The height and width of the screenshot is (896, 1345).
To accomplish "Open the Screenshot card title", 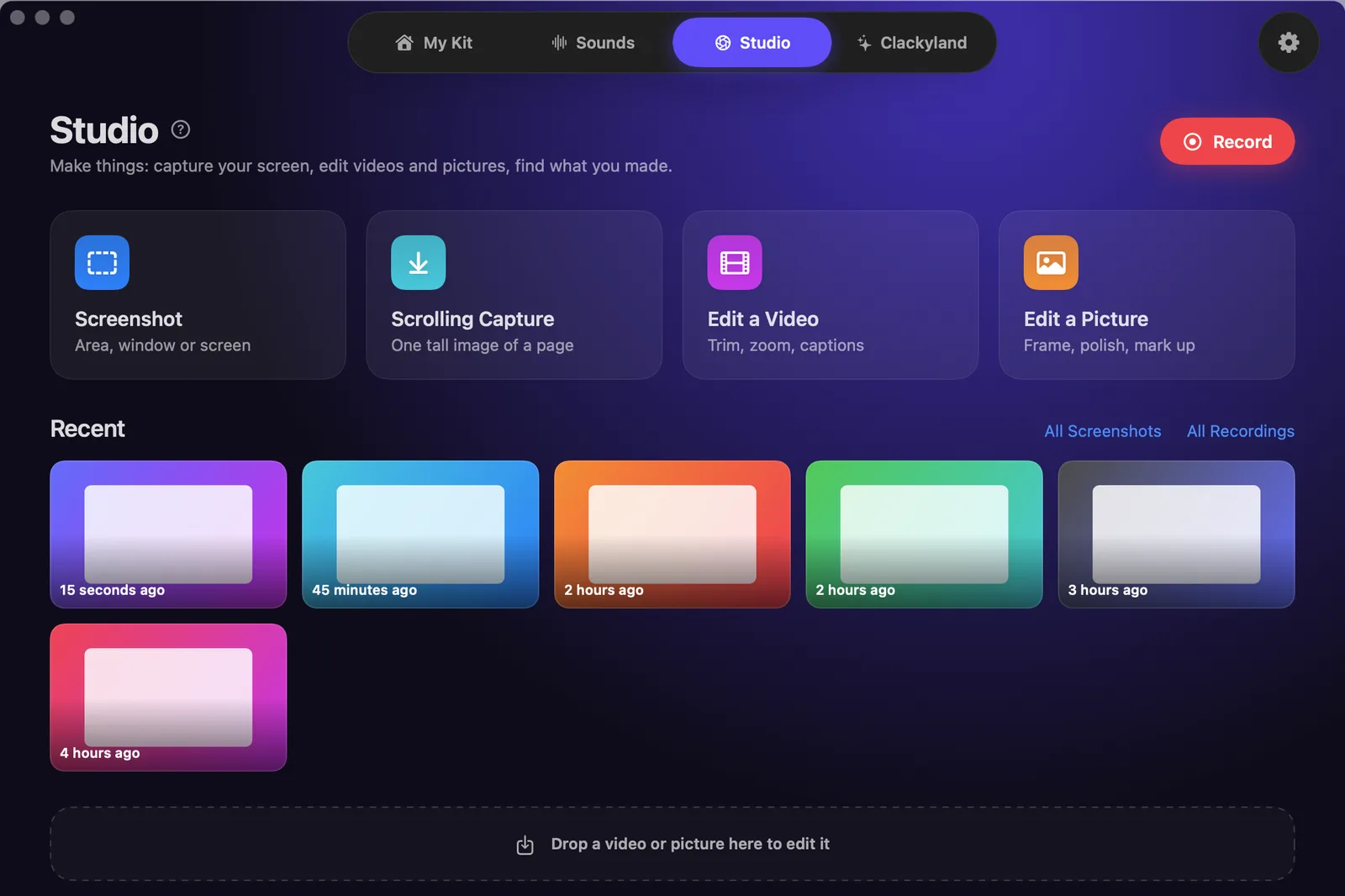I will pyautogui.click(x=129, y=319).
